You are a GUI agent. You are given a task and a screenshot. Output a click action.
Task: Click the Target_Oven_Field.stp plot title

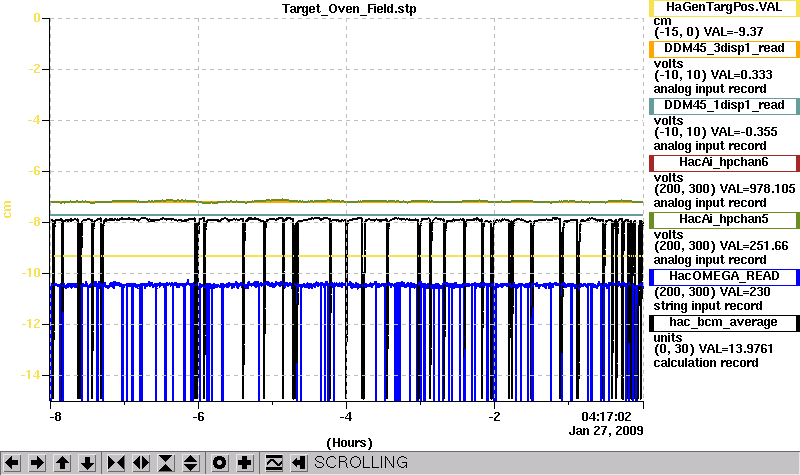(349, 9)
